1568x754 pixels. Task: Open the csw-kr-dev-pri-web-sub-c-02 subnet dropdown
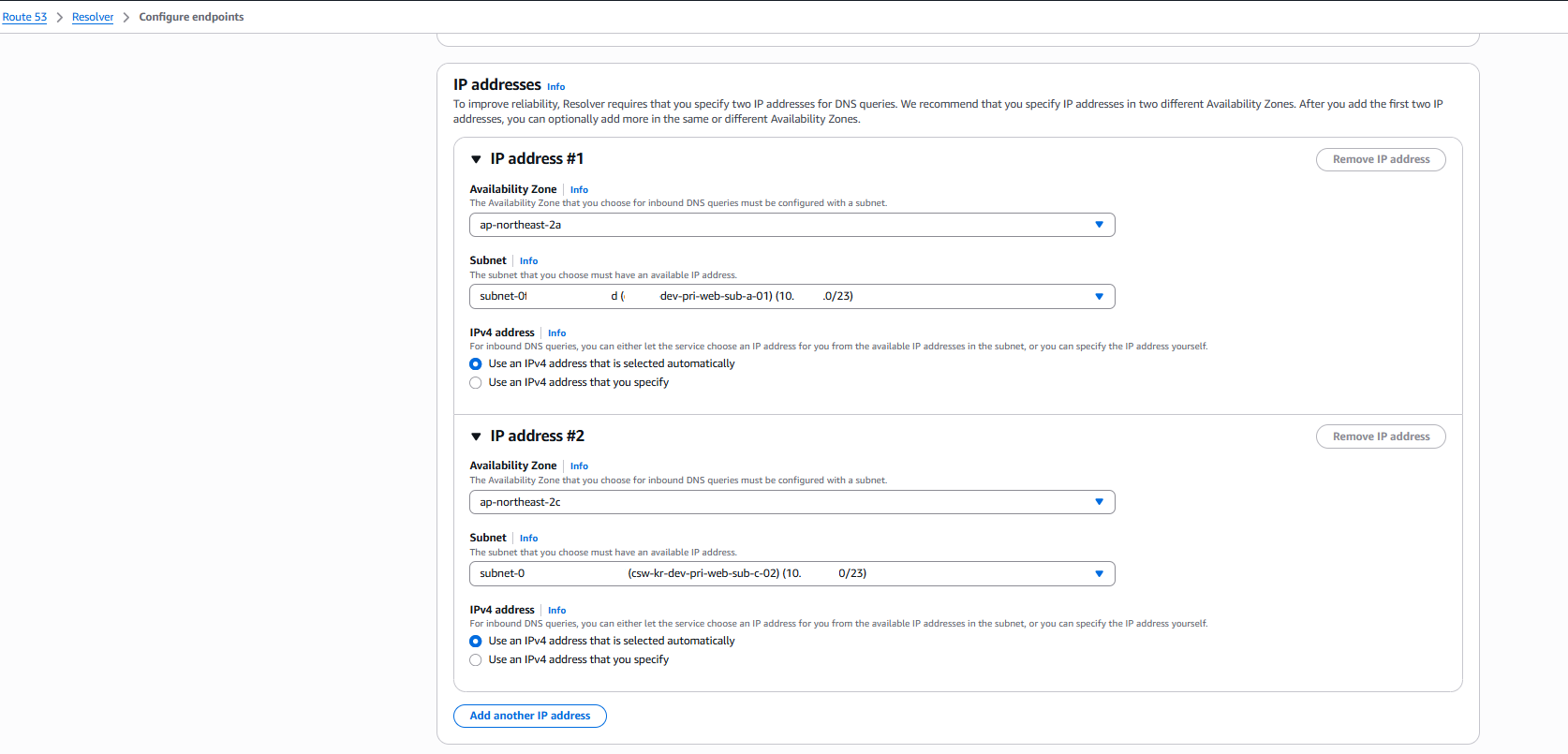click(791, 573)
